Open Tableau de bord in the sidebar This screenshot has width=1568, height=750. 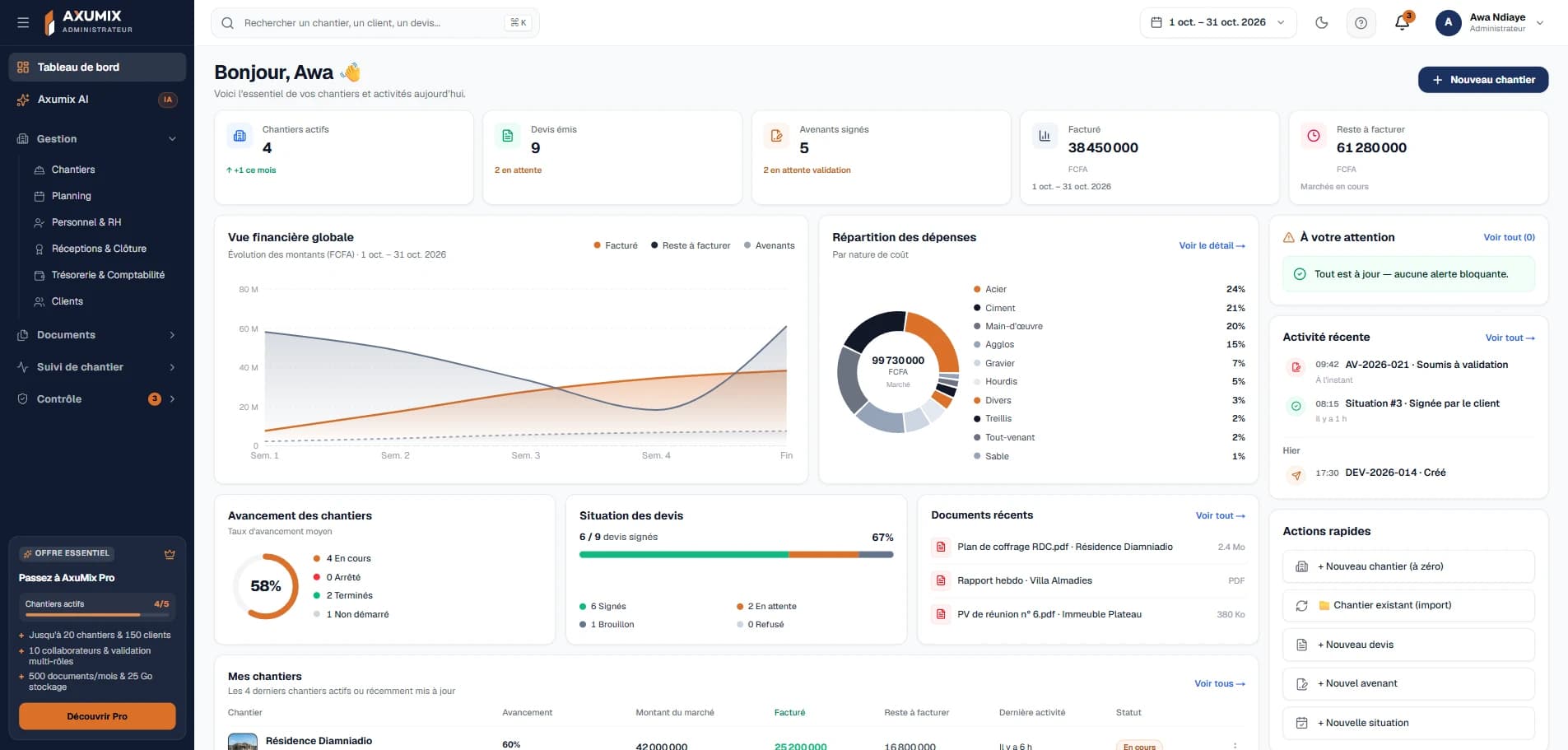[97, 68]
